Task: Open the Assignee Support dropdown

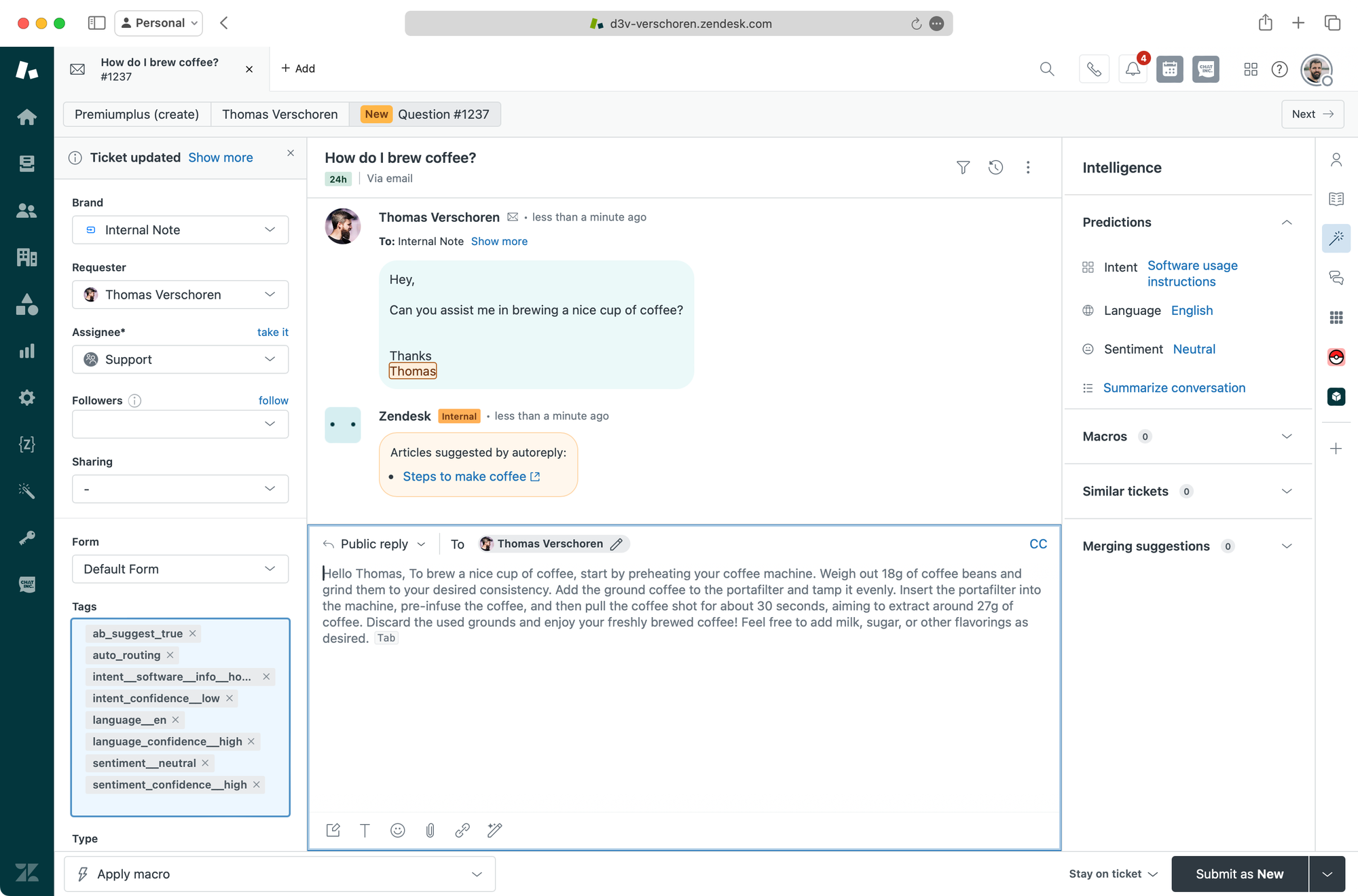Action: tap(180, 359)
